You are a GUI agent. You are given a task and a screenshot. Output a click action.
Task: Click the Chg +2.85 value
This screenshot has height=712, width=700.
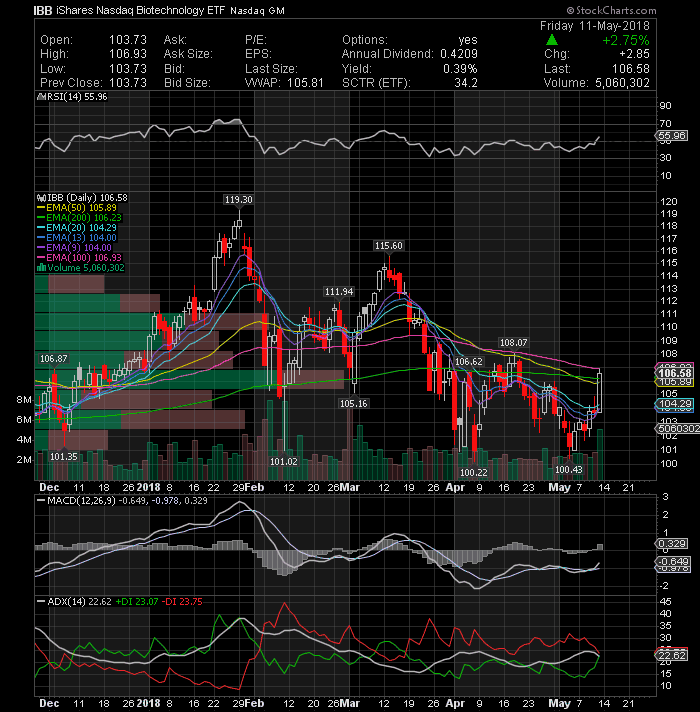pyautogui.click(x=634, y=54)
